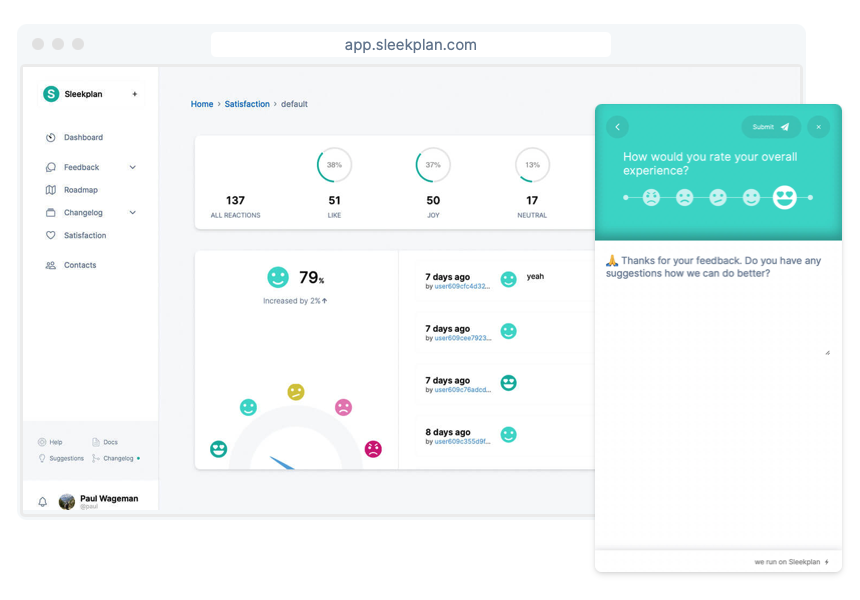Submit the satisfaction rating
The image size is (860, 600).
point(770,127)
